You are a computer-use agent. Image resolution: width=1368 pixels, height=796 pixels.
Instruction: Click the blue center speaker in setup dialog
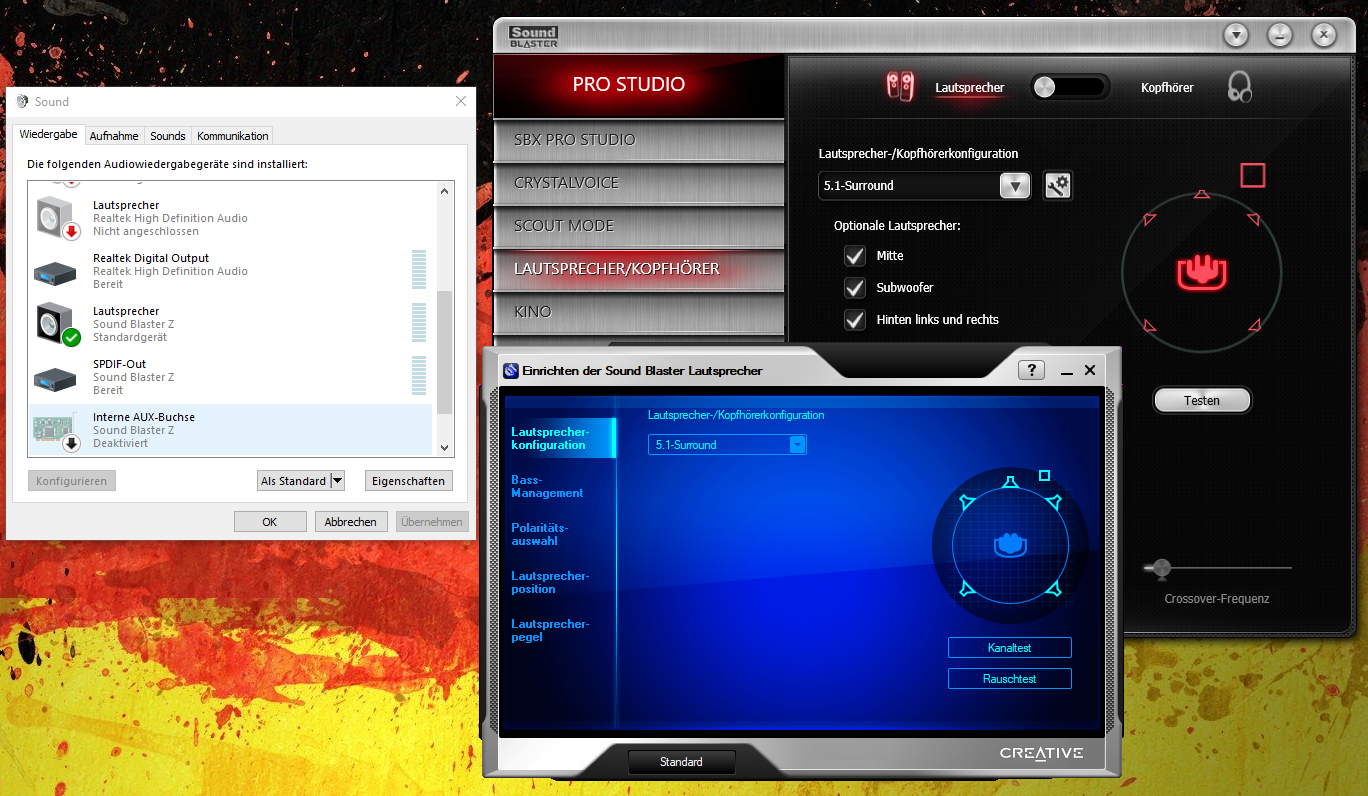pos(1010,484)
